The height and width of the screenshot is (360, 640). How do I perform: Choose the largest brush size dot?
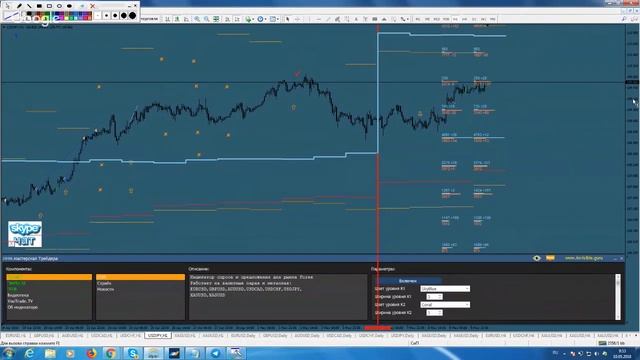tap(133, 16)
